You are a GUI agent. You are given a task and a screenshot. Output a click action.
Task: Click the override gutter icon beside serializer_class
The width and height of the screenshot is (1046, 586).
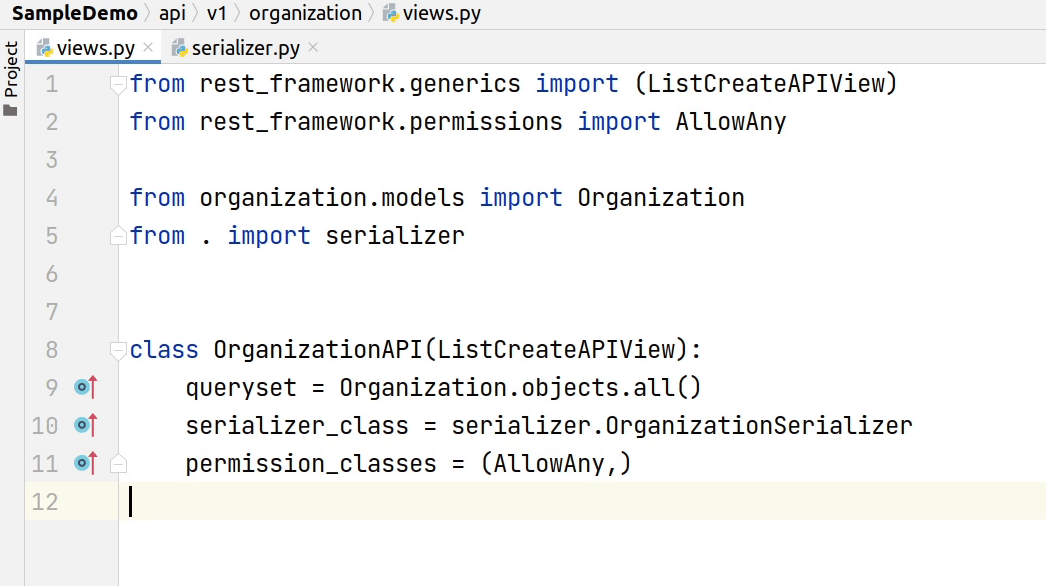coord(86,425)
